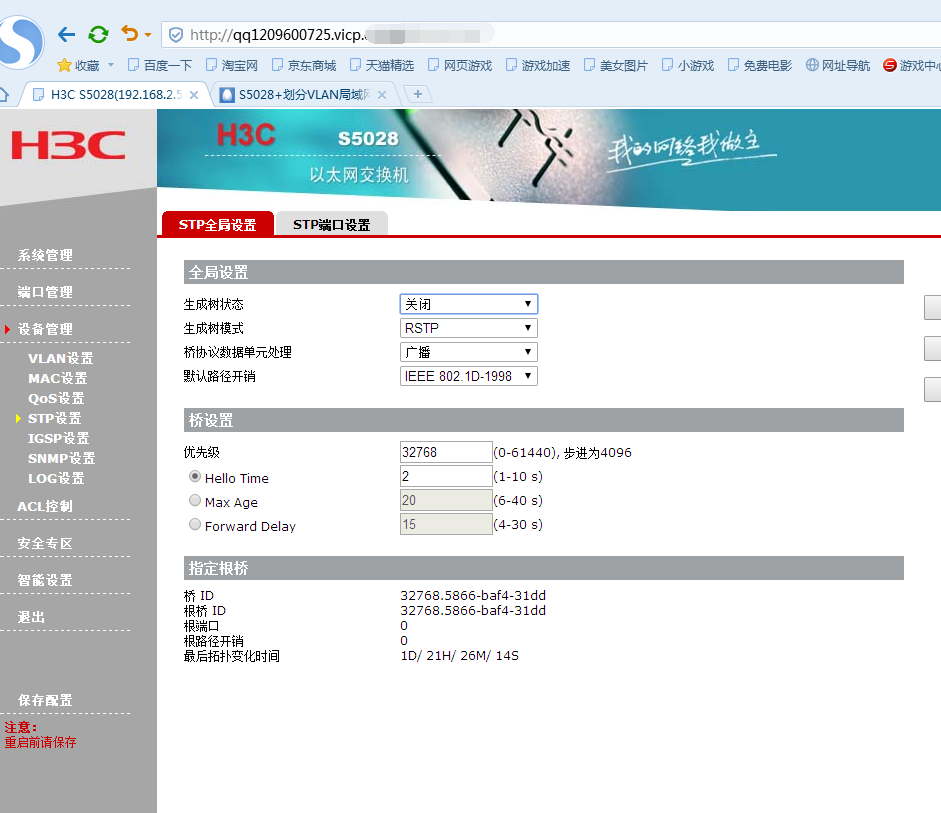Open SNMP设置 in sidebar
941x813 pixels.
61,458
